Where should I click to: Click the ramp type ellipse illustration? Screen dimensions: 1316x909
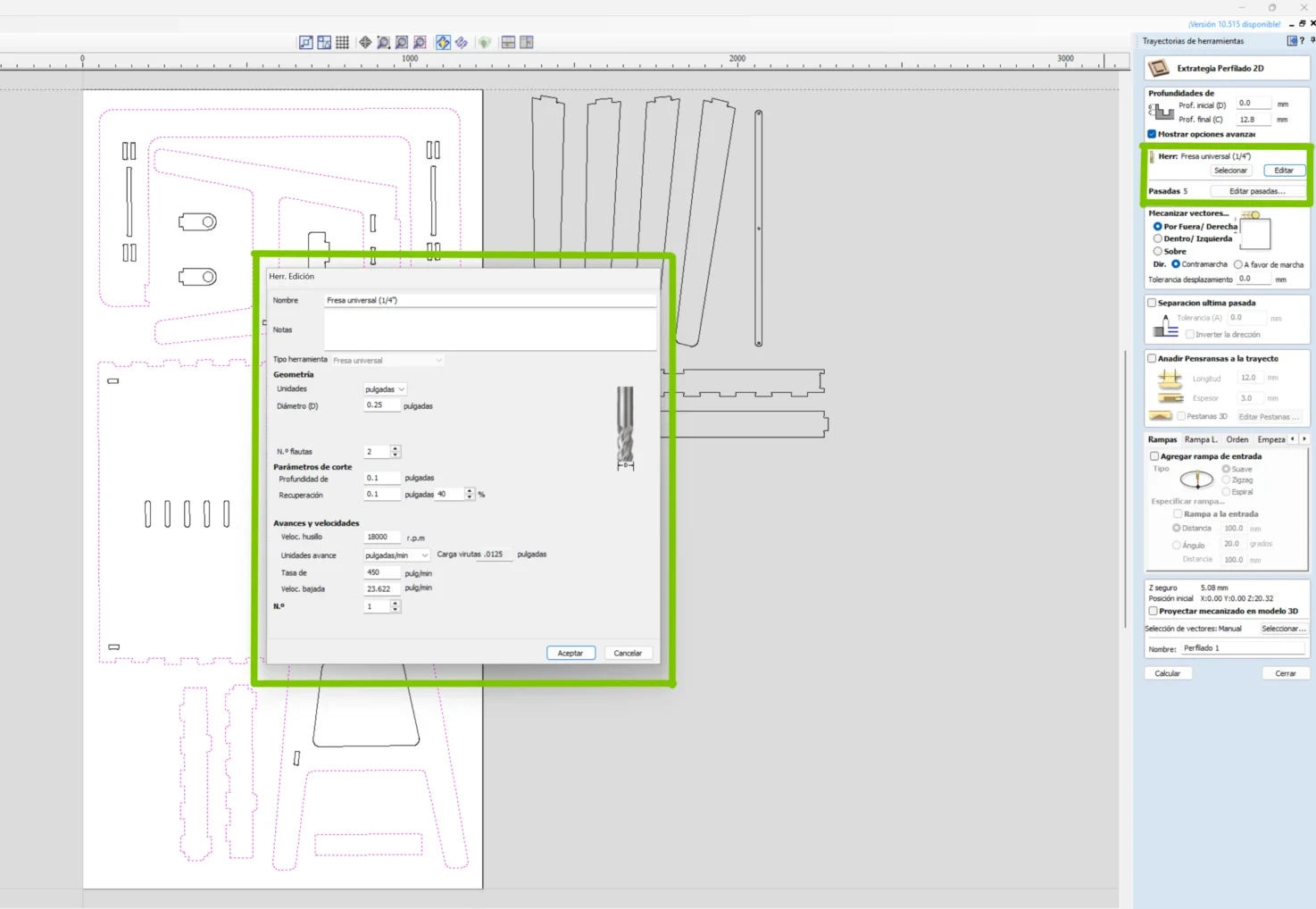1196,480
